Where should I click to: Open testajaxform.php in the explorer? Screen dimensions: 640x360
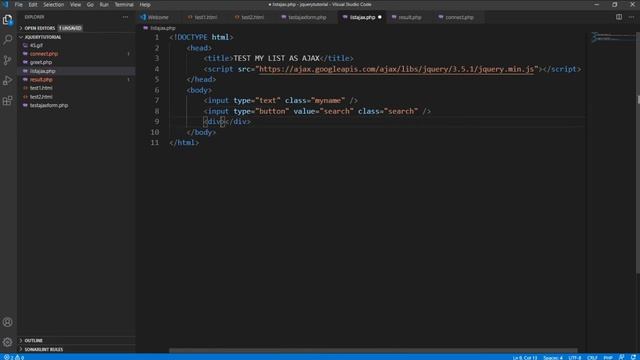[x=49, y=105]
